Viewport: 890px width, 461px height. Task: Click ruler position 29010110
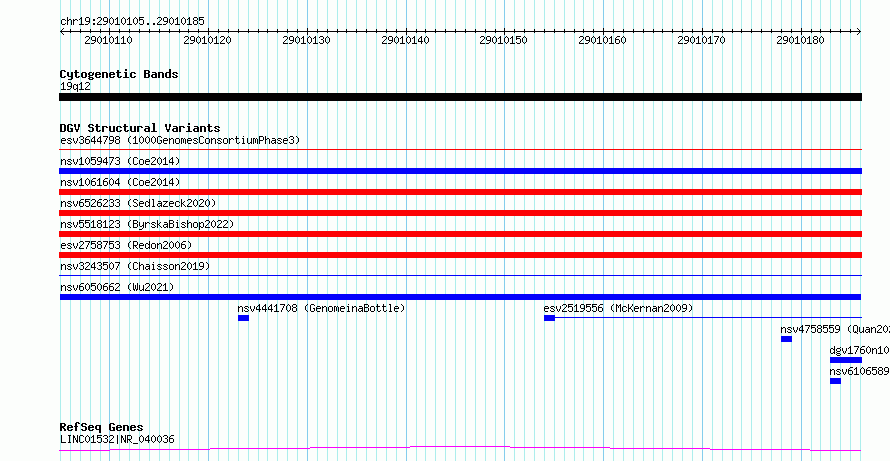[x=108, y=40]
